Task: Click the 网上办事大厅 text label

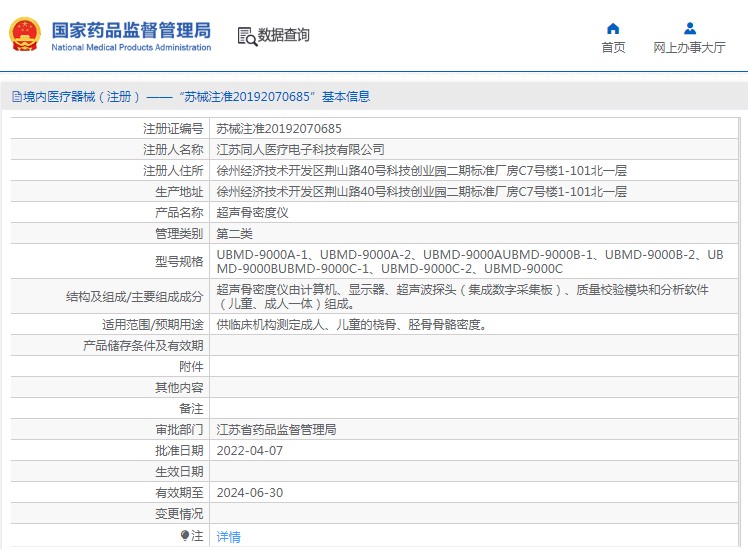Action: [x=689, y=48]
